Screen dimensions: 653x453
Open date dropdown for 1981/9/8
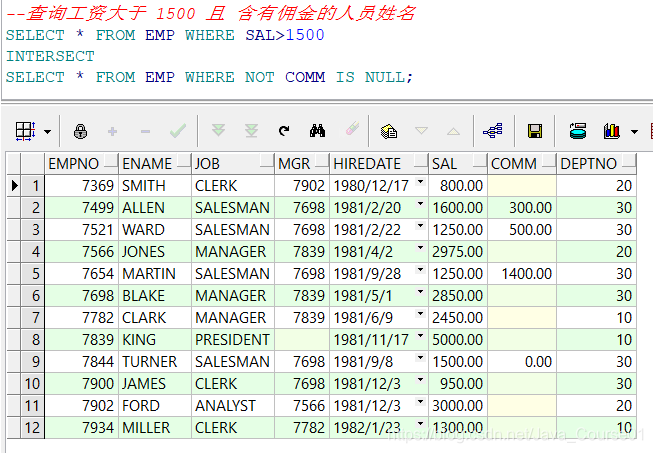421,358
